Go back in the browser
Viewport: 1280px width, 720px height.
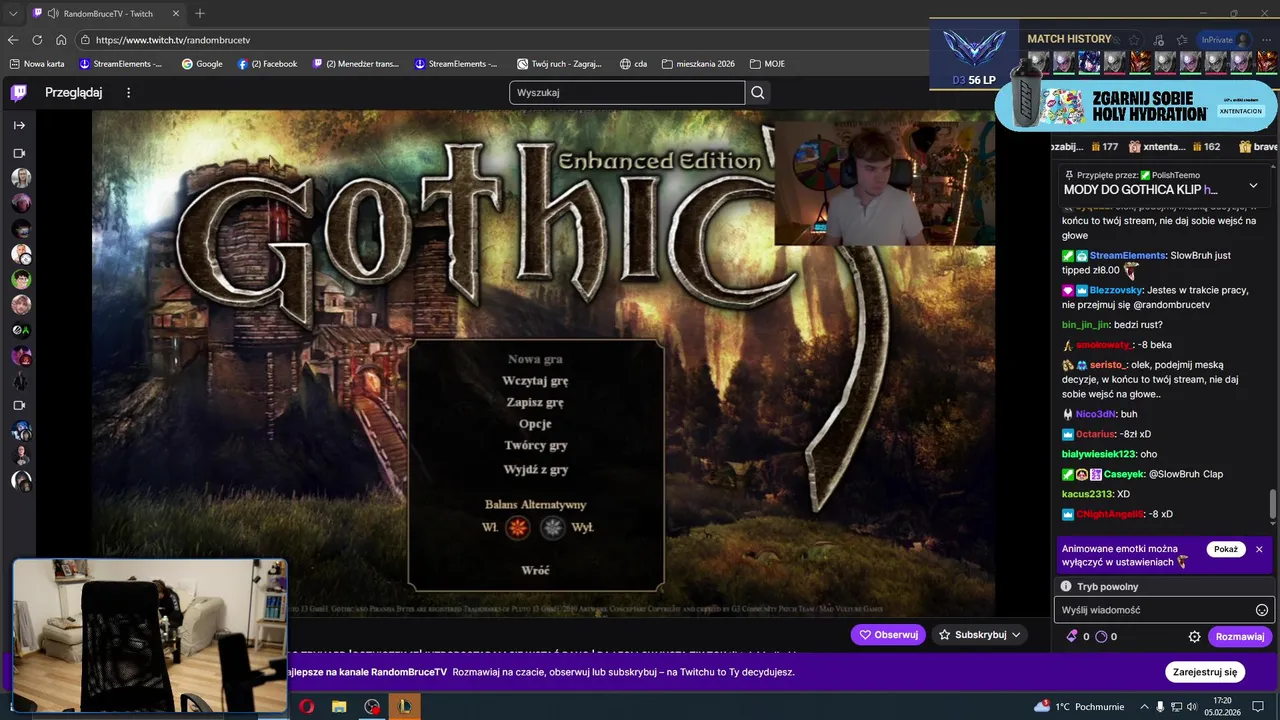click(13, 40)
